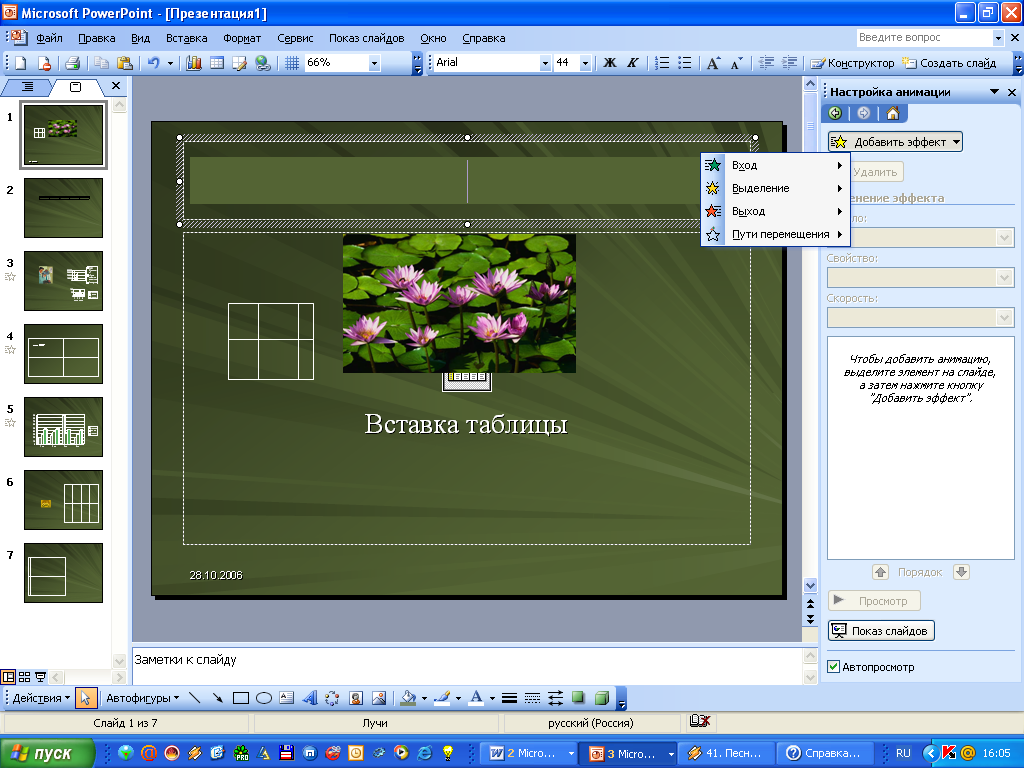This screenshot has height=768, width=1024.
Task: Select slide 3 thumbnail
Action: click(63, 281)
